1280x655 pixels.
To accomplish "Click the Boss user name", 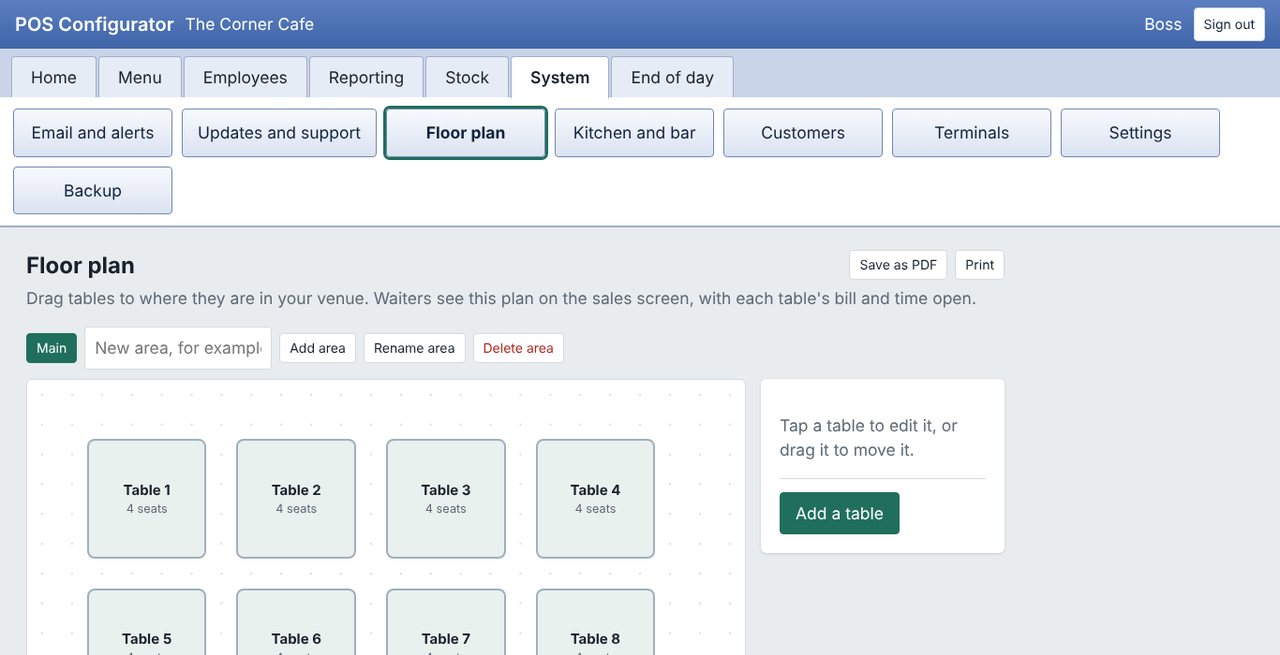I will 1163,24.
